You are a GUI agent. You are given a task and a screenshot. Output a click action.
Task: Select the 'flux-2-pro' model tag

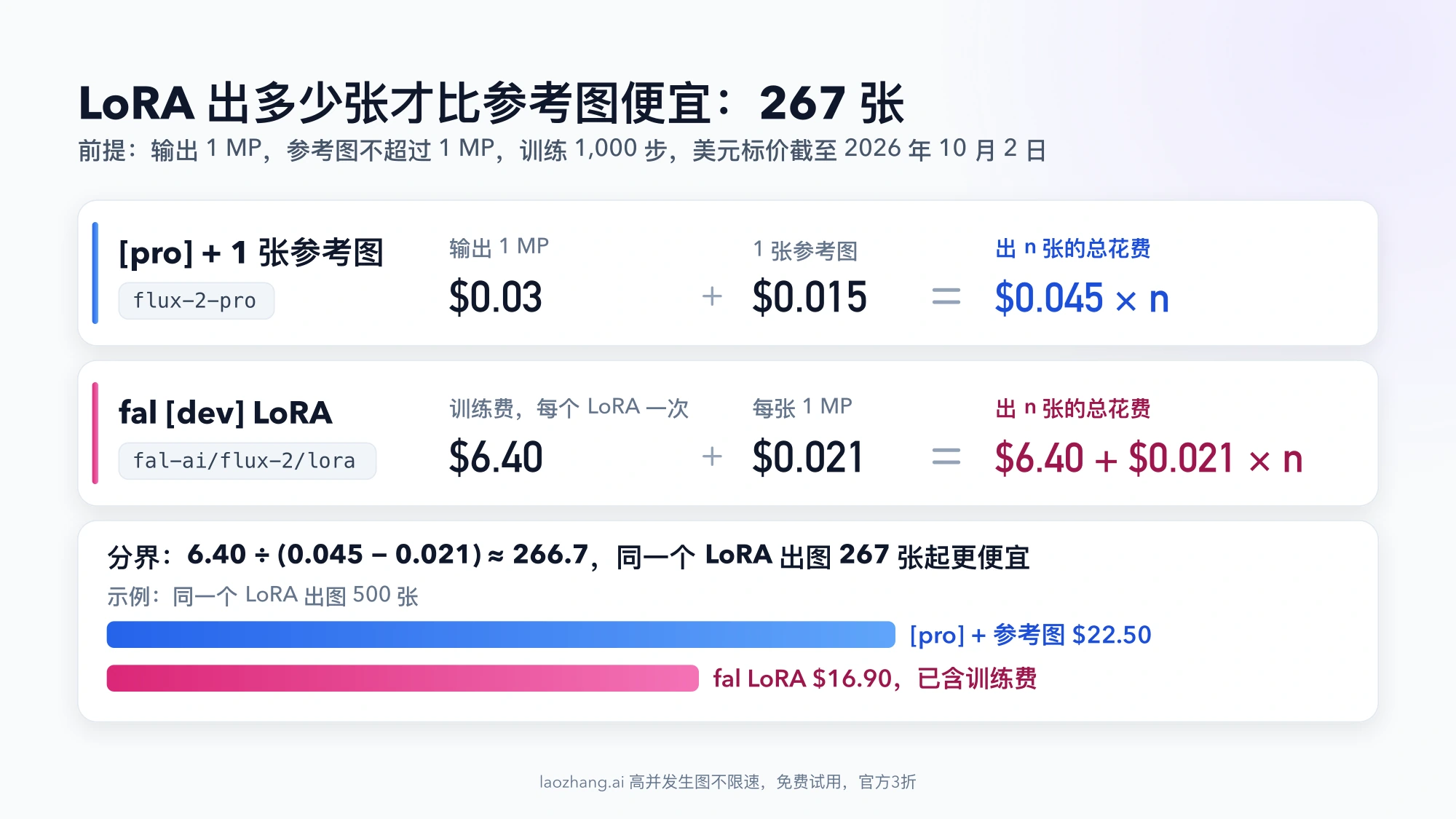197,301
